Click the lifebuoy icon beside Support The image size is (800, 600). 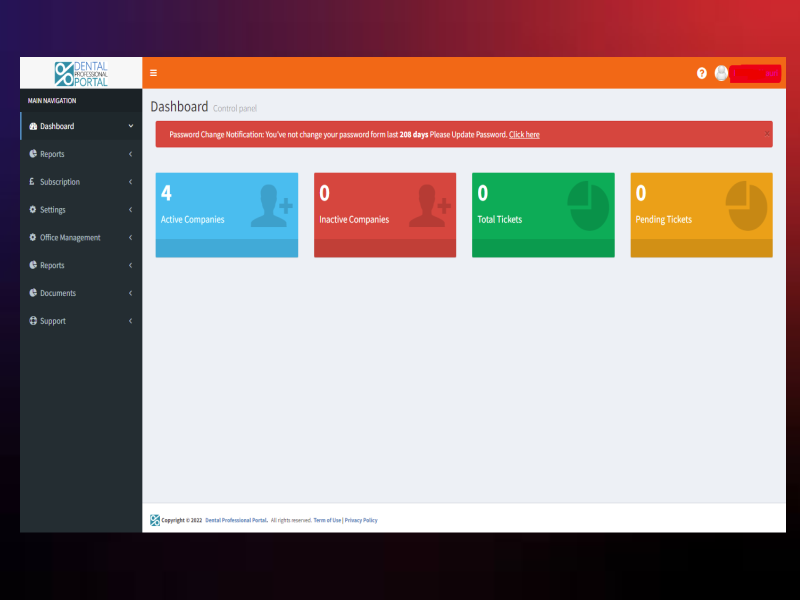(33, 321)
